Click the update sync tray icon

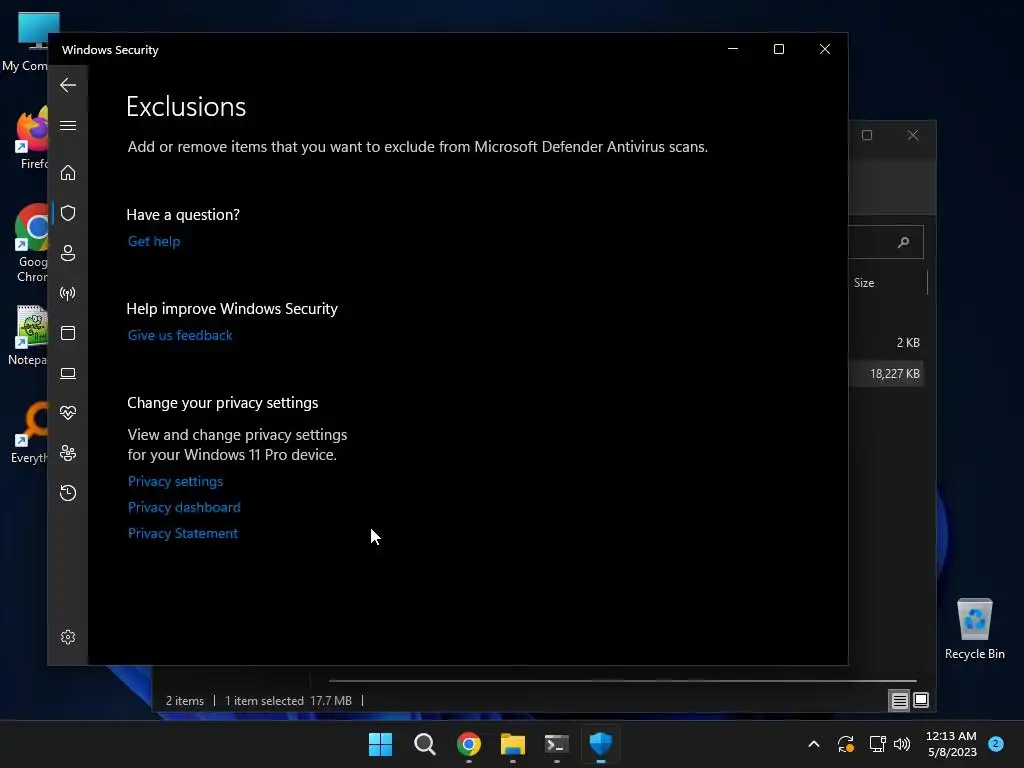(846, 744)
